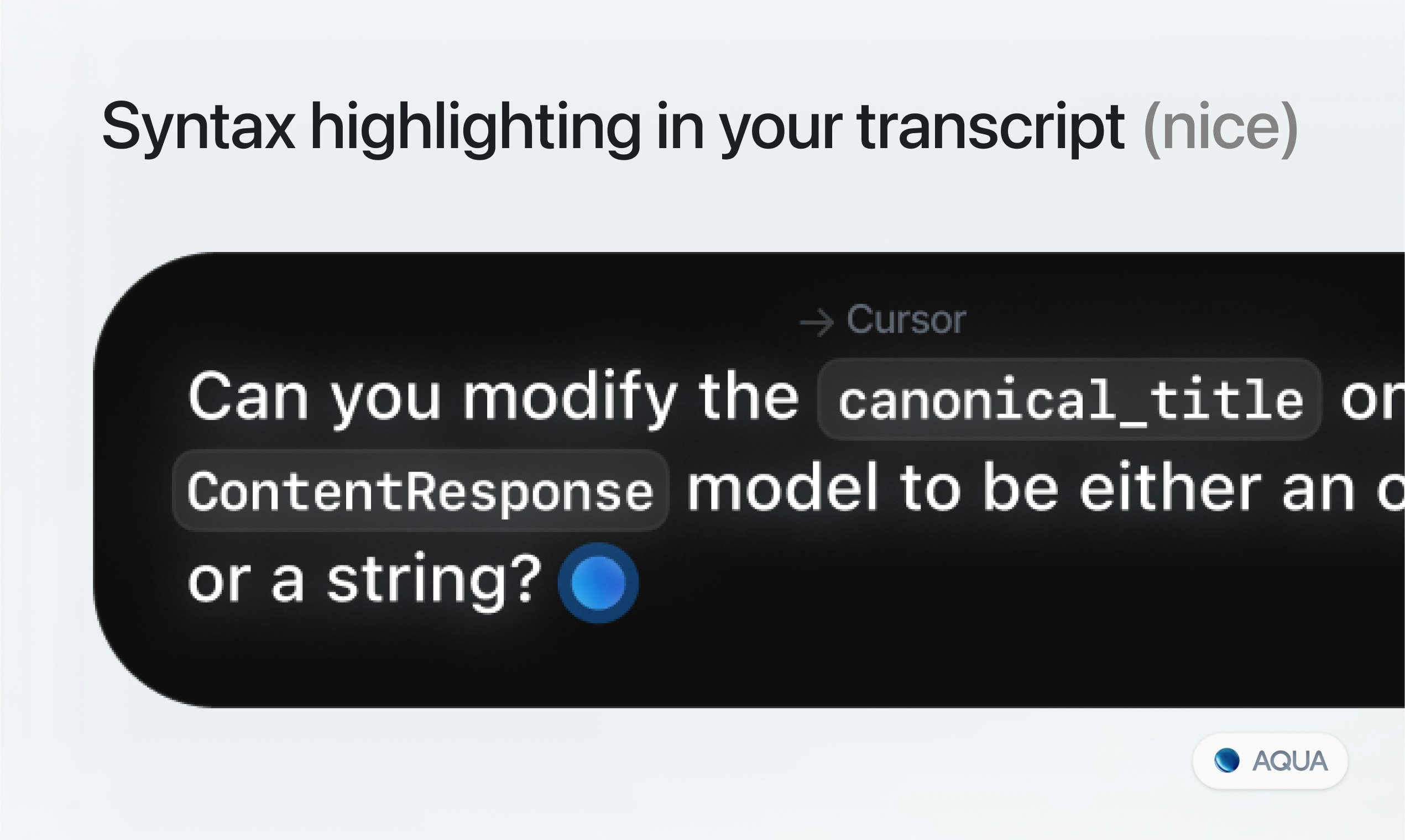Click the canonical_title code chip
Viewport: 1405px width, 840px height.
point(1070,399)
